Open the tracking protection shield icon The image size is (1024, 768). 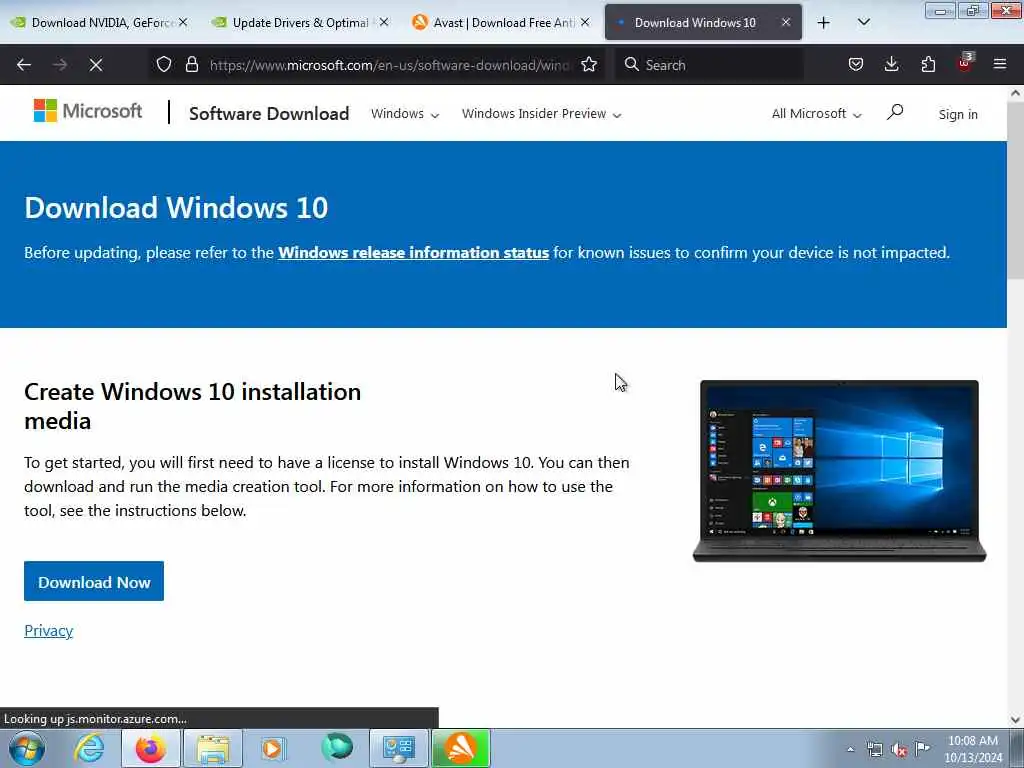click(x=164, y=64)
